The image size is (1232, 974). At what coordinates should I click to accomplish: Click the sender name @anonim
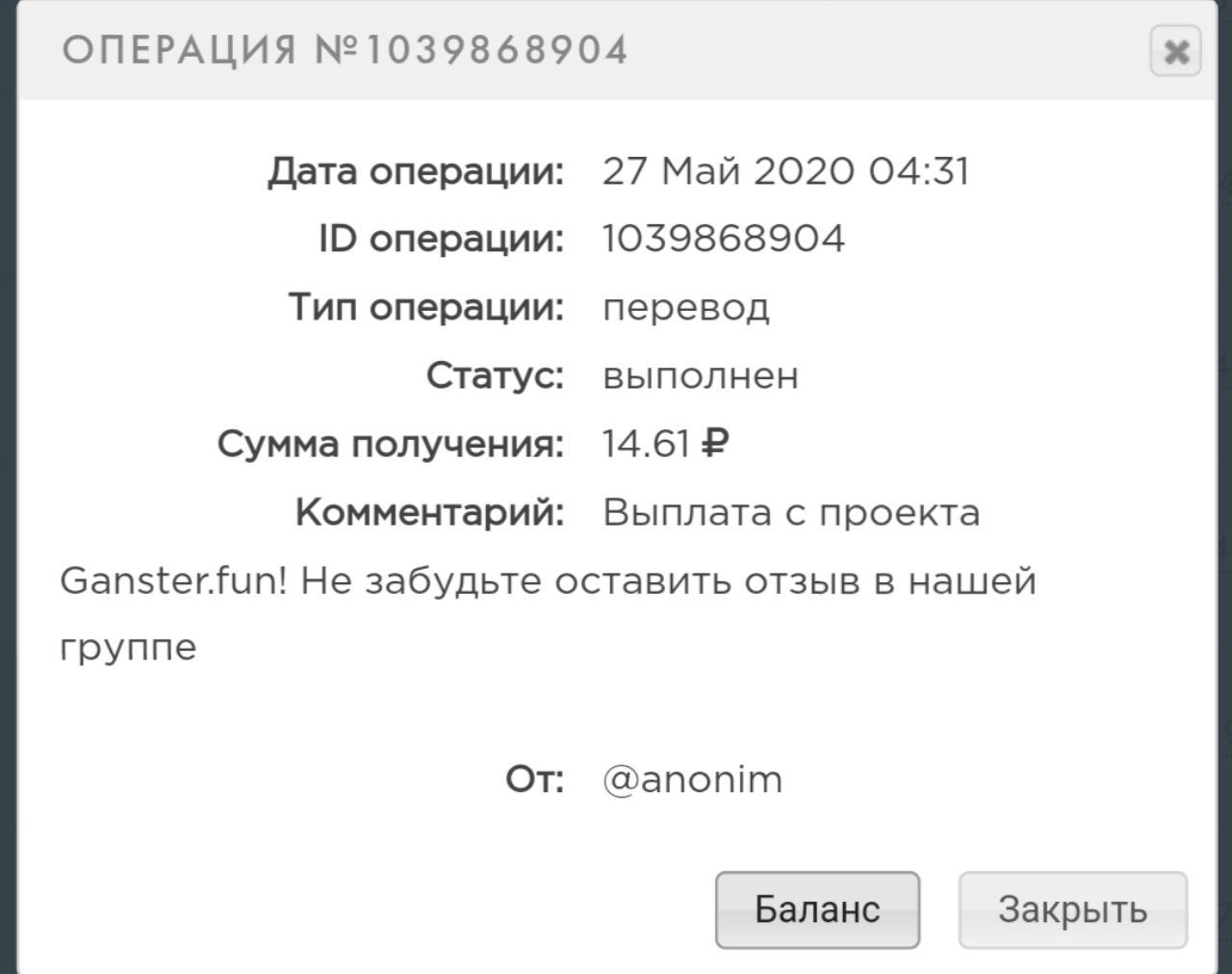pyautogui.click(x=693, y=779)
